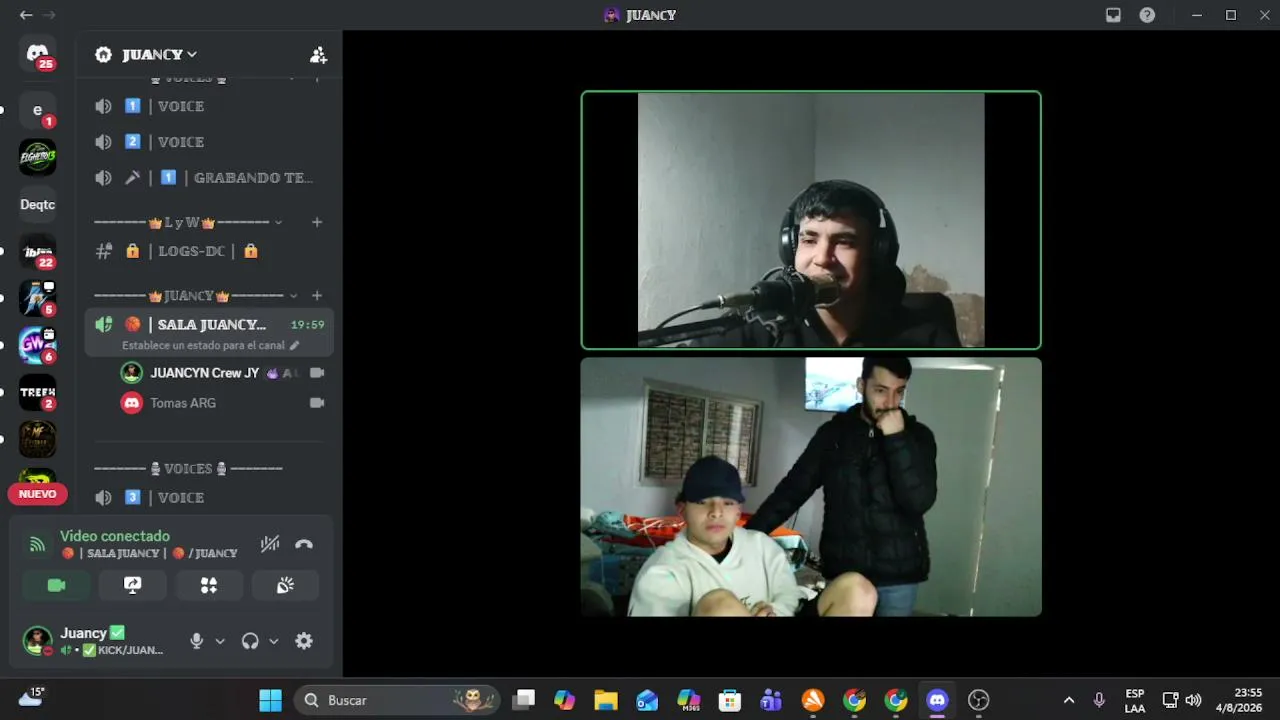Screen dimensions: 1280x720
Task: Open Juancy user profile panel
Action: coord(97,641)
